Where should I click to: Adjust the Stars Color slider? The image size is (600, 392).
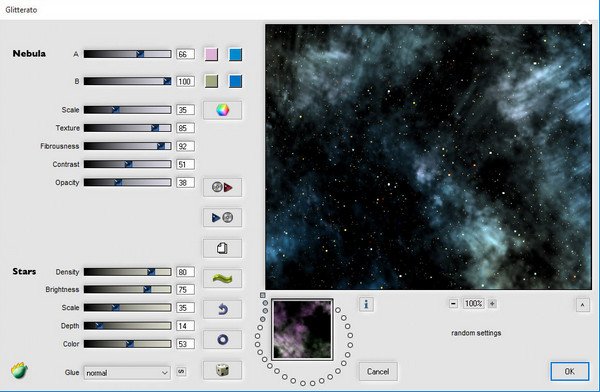(127, 344)
